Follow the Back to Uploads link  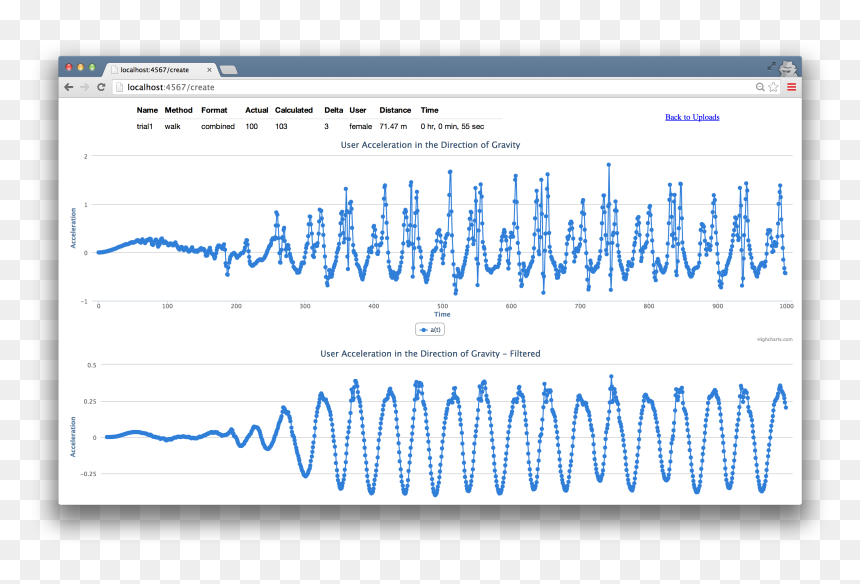click(x=692, y=117)
